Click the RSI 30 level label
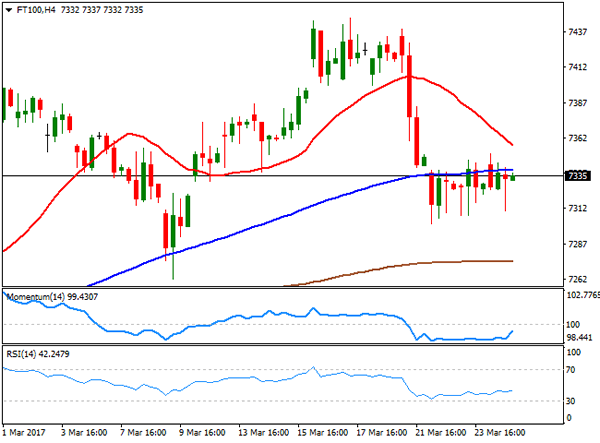The image size is (600, 443). (571, 401)
